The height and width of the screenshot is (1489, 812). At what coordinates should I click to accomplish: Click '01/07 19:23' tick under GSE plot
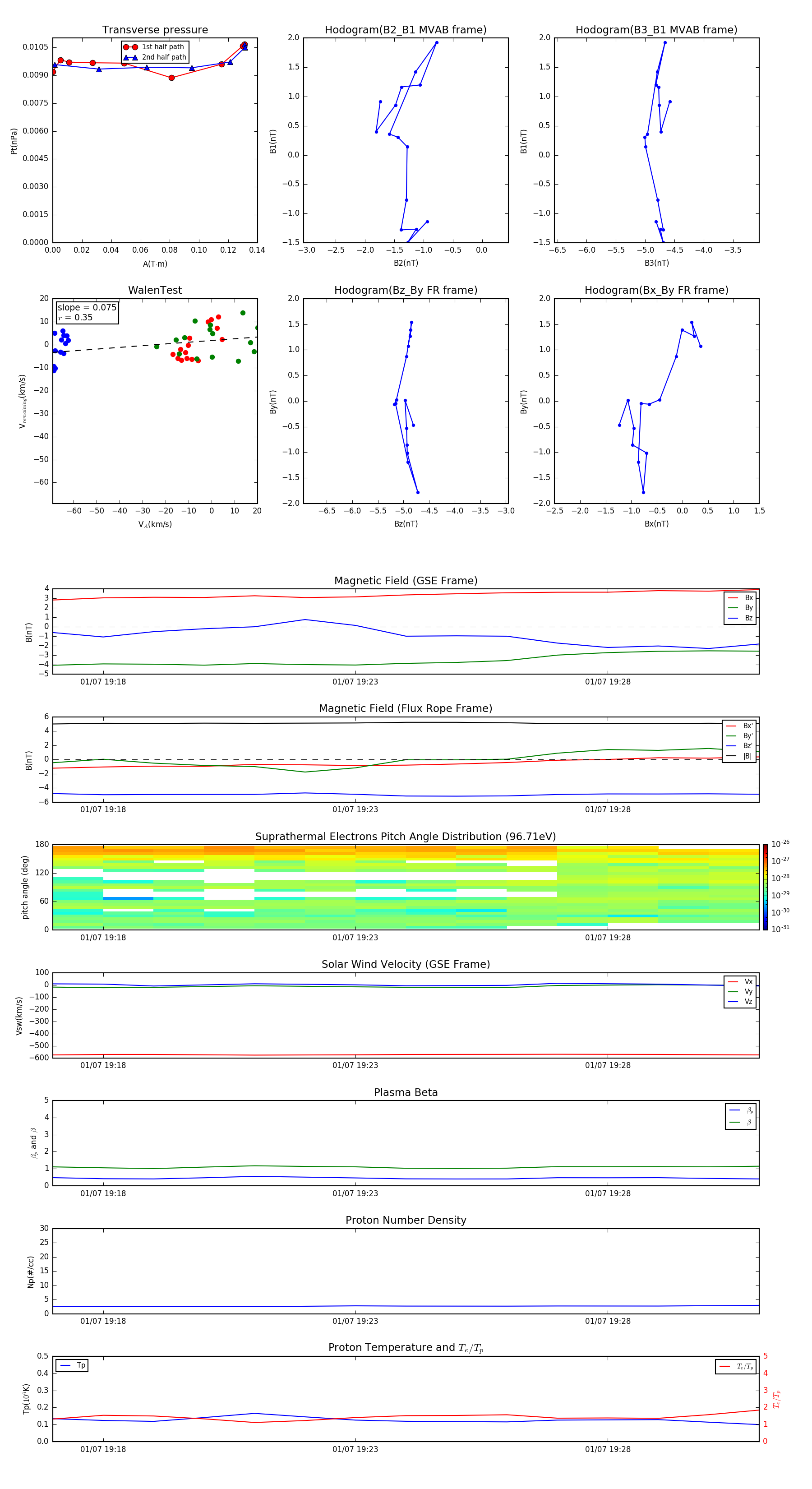(355, 681)
